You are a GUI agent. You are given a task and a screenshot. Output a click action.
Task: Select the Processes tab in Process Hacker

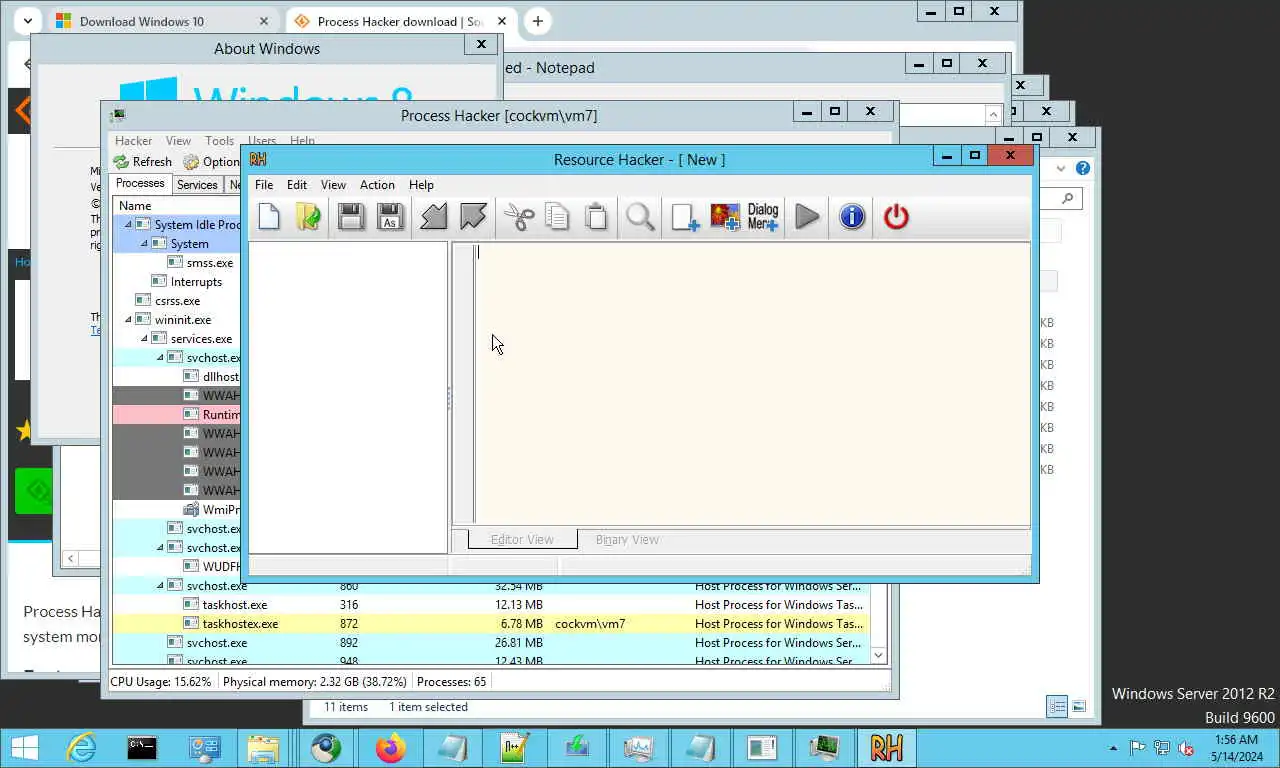click(x=140, y=183)
